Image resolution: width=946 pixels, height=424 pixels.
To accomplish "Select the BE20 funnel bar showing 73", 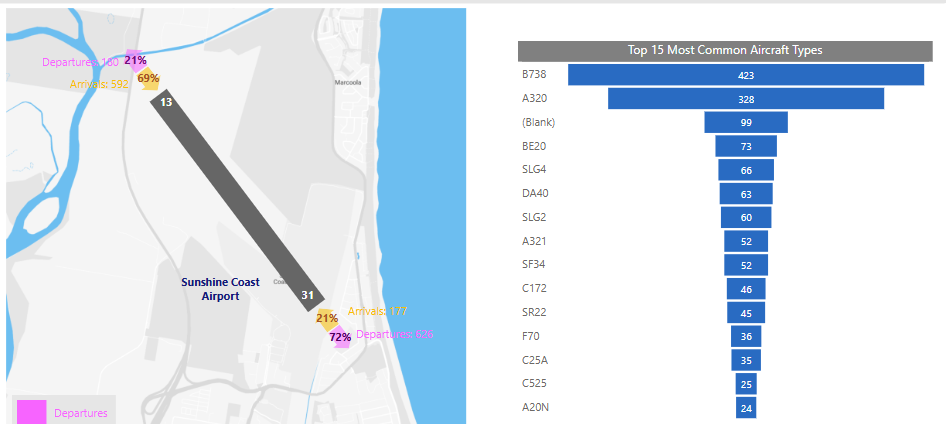I will tap(745, 146).
